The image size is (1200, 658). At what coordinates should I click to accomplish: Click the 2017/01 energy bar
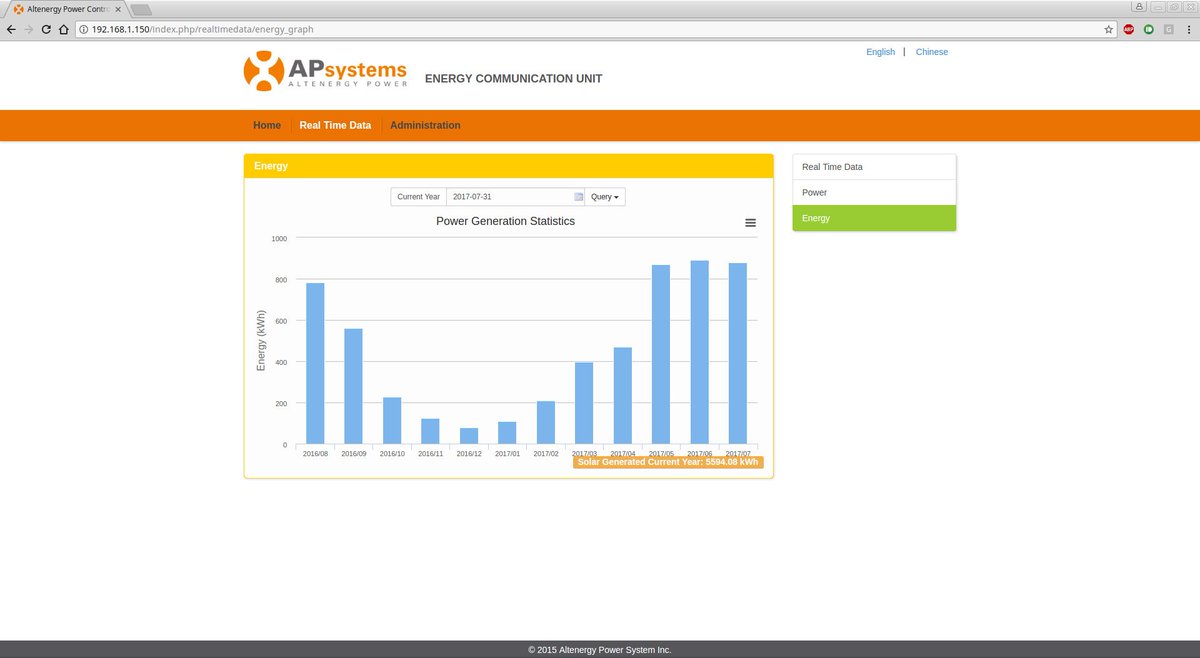tap(507, 433)
